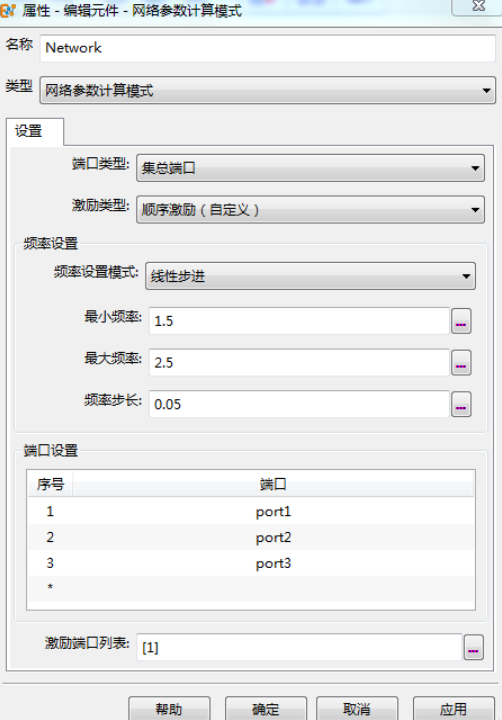
Task: Click the 取消 button
Action: (x=357, y=709)
